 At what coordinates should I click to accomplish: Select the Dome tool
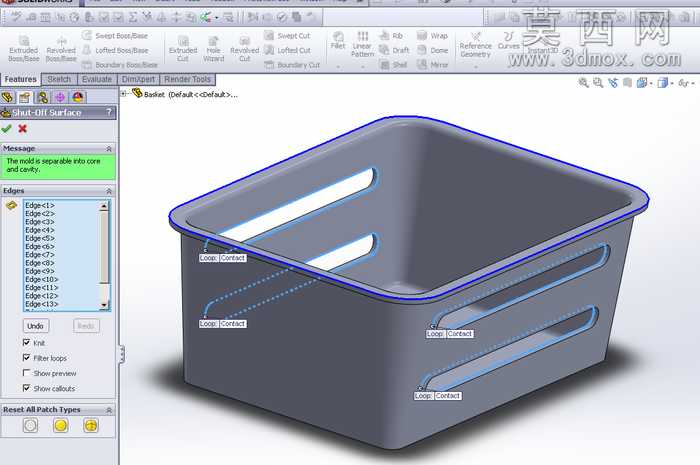pyautogui.click(x=432, y=50)
